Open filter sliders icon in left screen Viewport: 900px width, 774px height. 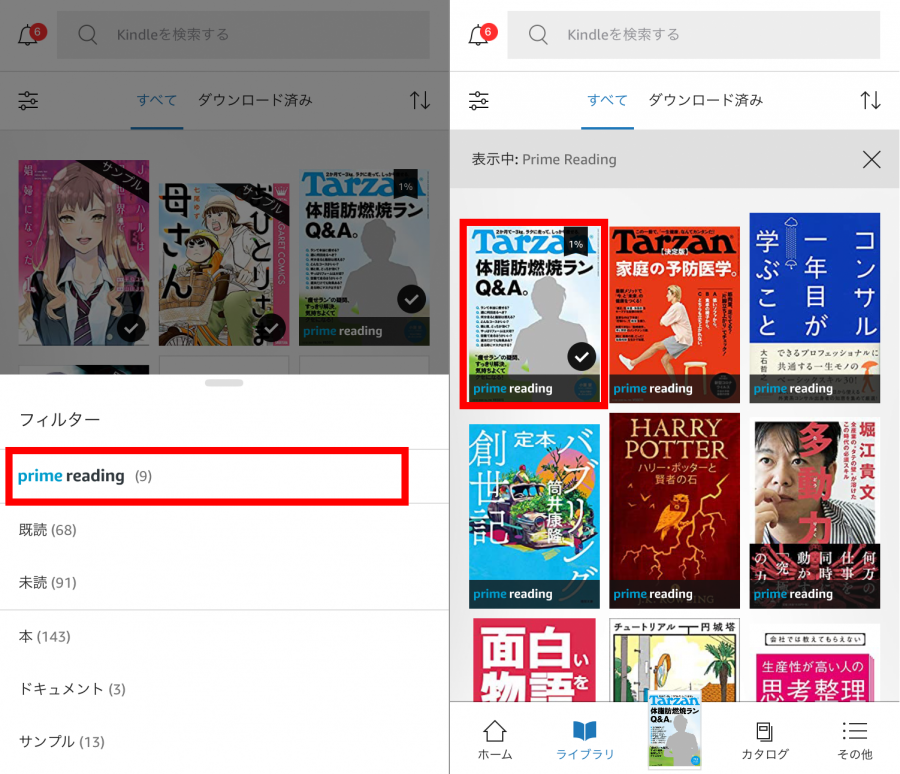coord(28,100)
